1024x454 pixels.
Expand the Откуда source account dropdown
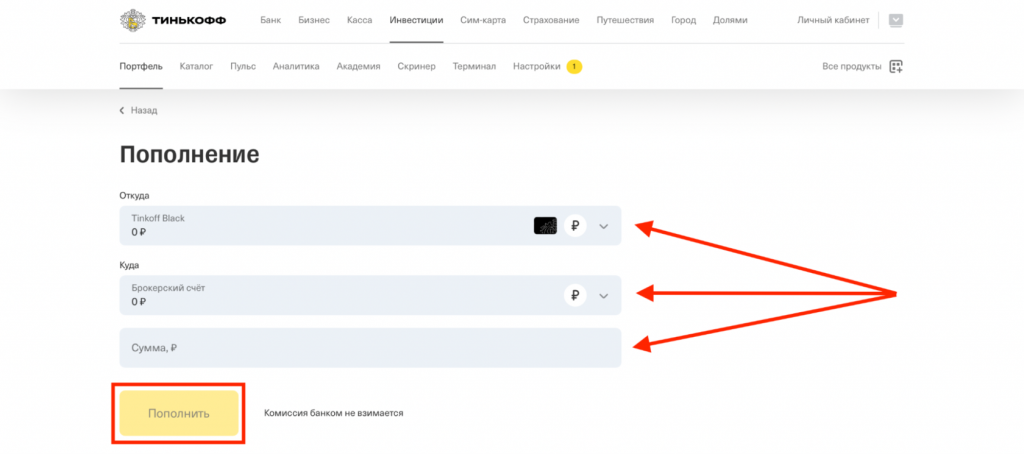pos(603,226)
